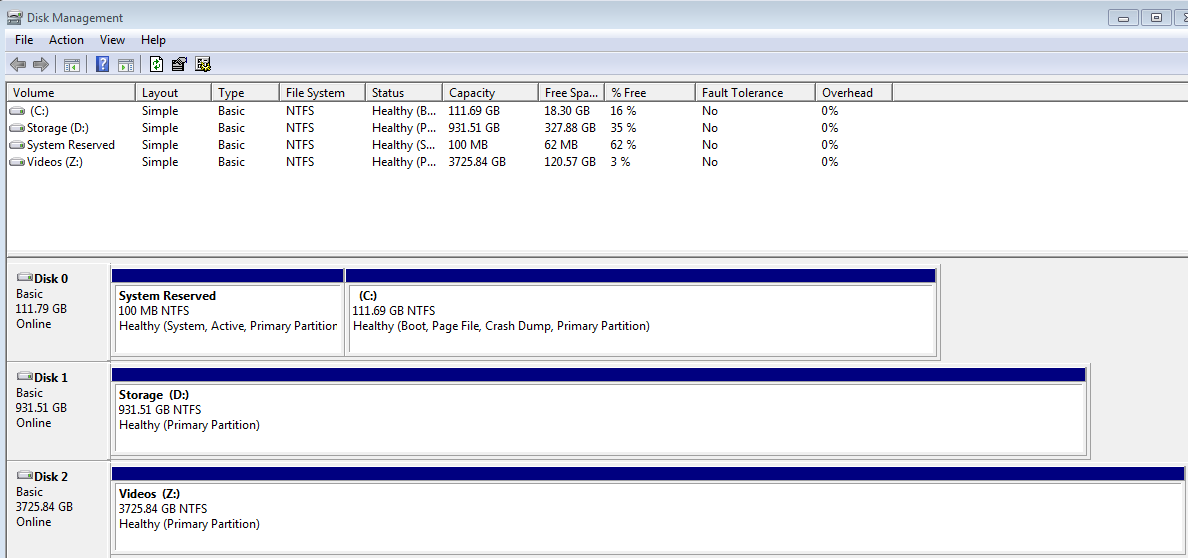
Task: Select the Disk 2 label panel
Action: (x=58, y=509)
